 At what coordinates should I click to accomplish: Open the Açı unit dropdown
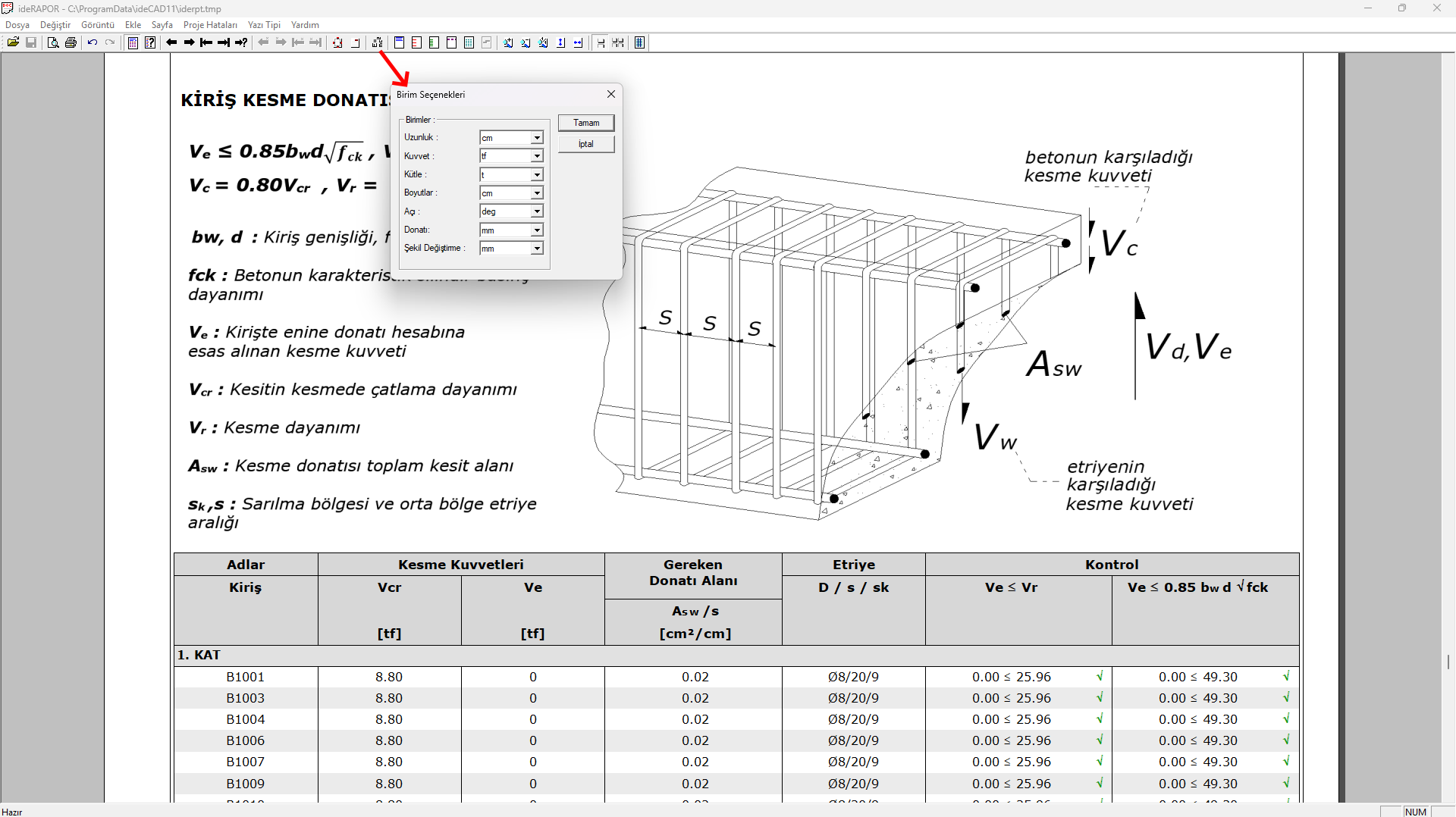tap(536, 211)
